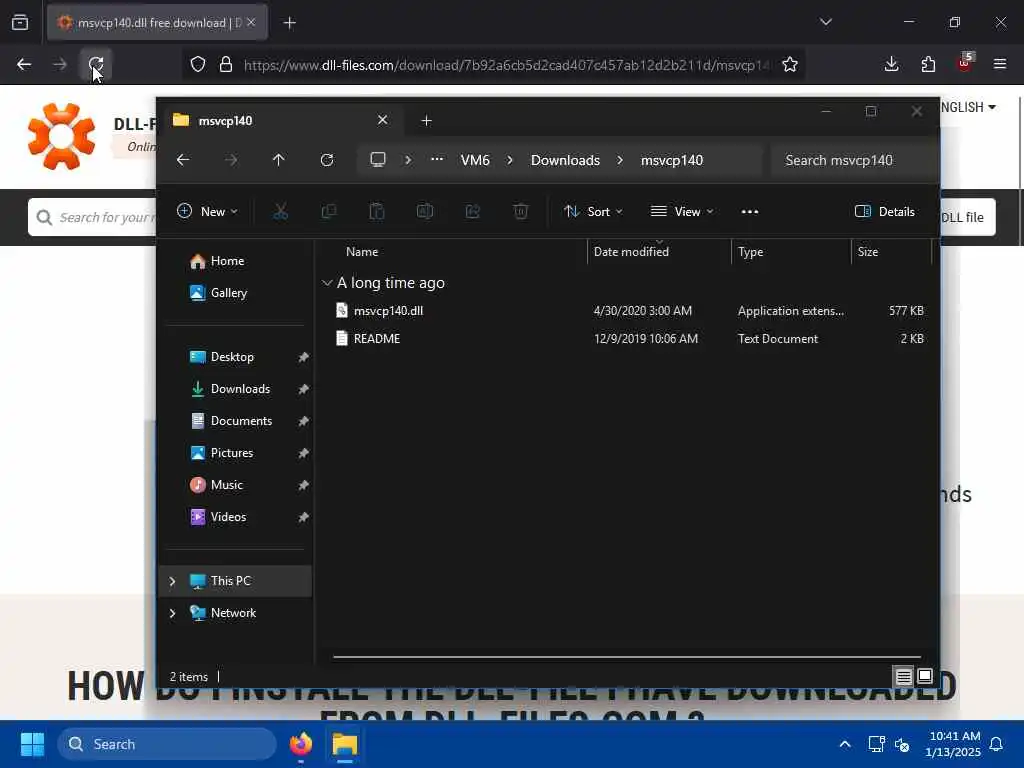1024x768 pixels.
Task: Toggle pin next to Documents in sidebar
Action: (303, 421)
